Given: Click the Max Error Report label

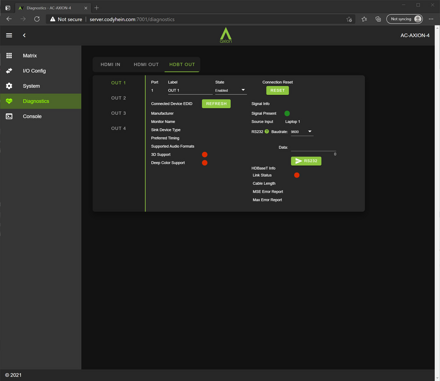Looking at the screenshot, I should [x=267, y=200].
